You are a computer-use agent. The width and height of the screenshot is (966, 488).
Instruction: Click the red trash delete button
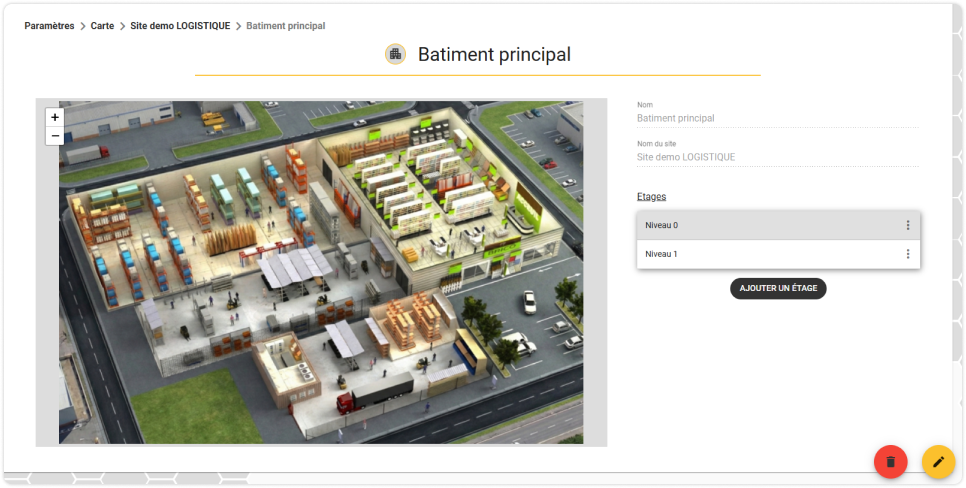click(891, 462)
